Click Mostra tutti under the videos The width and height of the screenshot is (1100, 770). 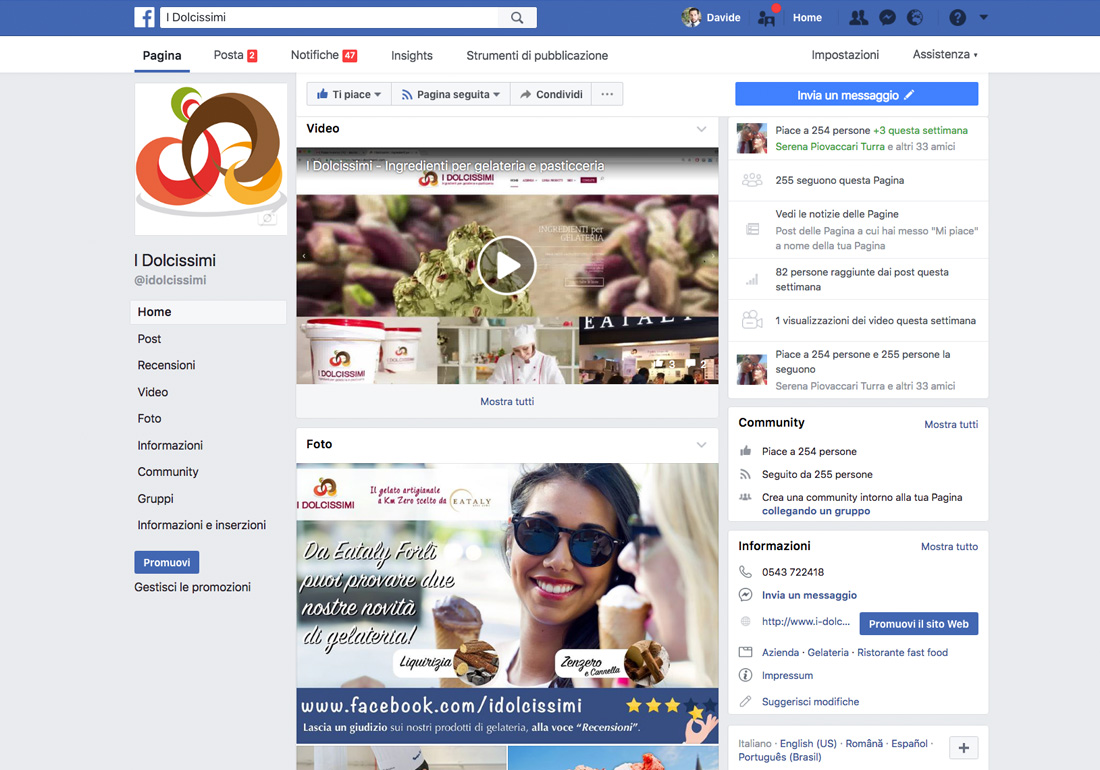(507, 401)
